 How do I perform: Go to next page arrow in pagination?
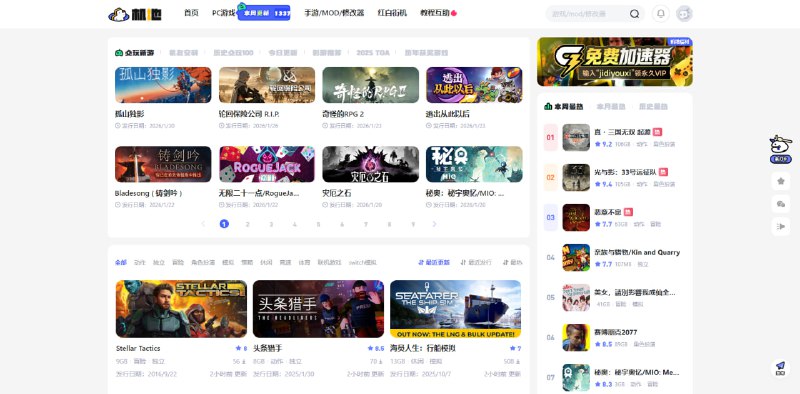pyautogui.click(x=435, y=224)
